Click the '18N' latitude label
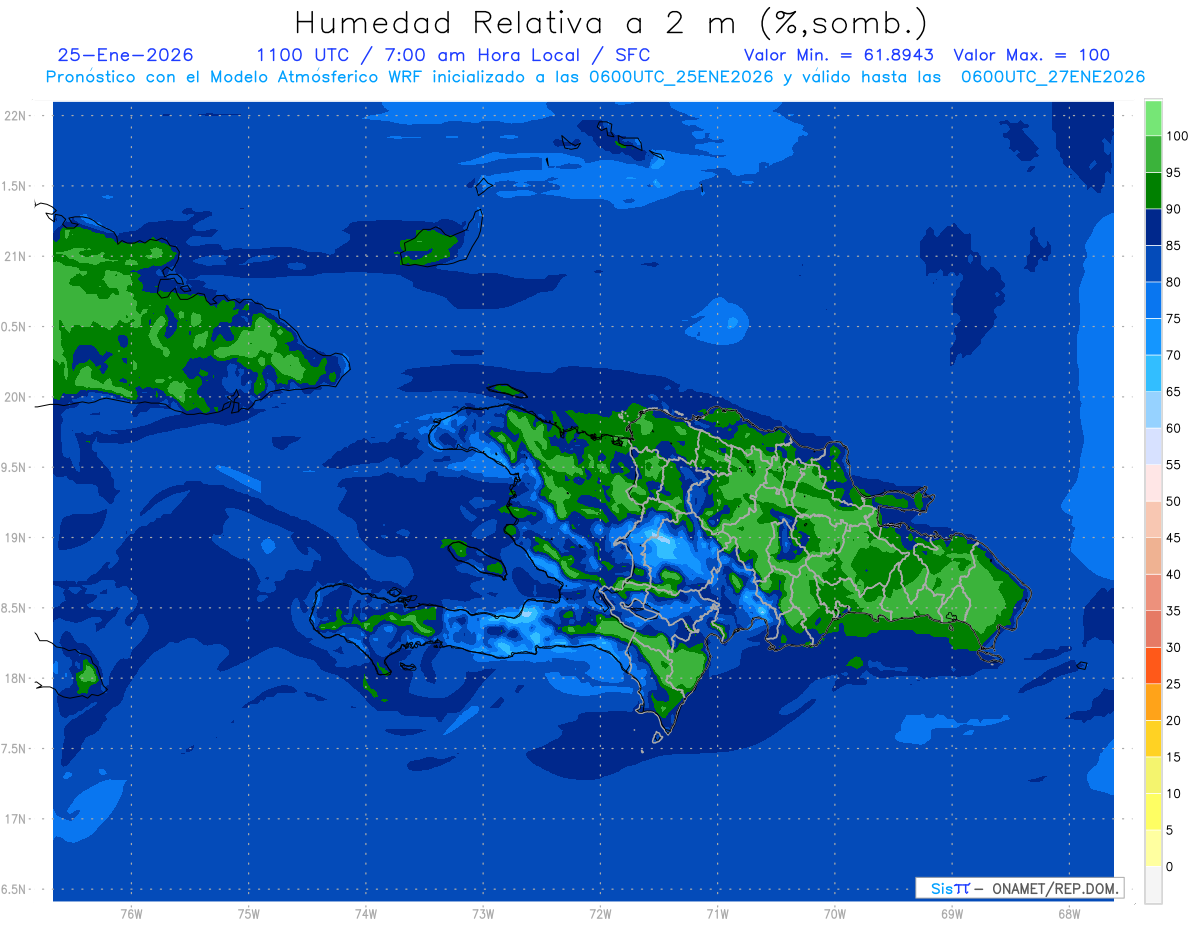Viewport: 1200px width, 927px height. click(x=16, y=678)
